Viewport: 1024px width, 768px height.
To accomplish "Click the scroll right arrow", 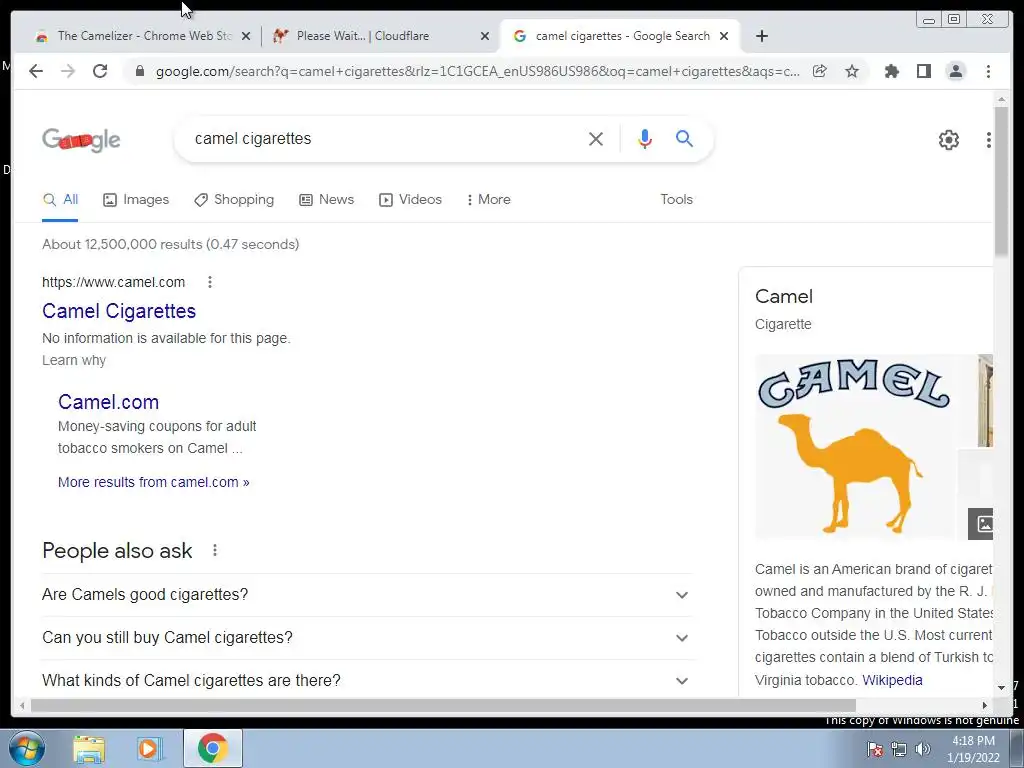I will [985, 705].
